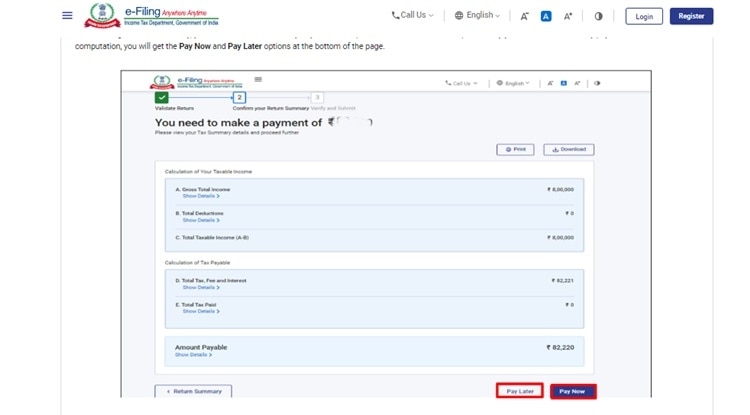Open the hamburger menu beside the site logo

(x=67, y=16)
